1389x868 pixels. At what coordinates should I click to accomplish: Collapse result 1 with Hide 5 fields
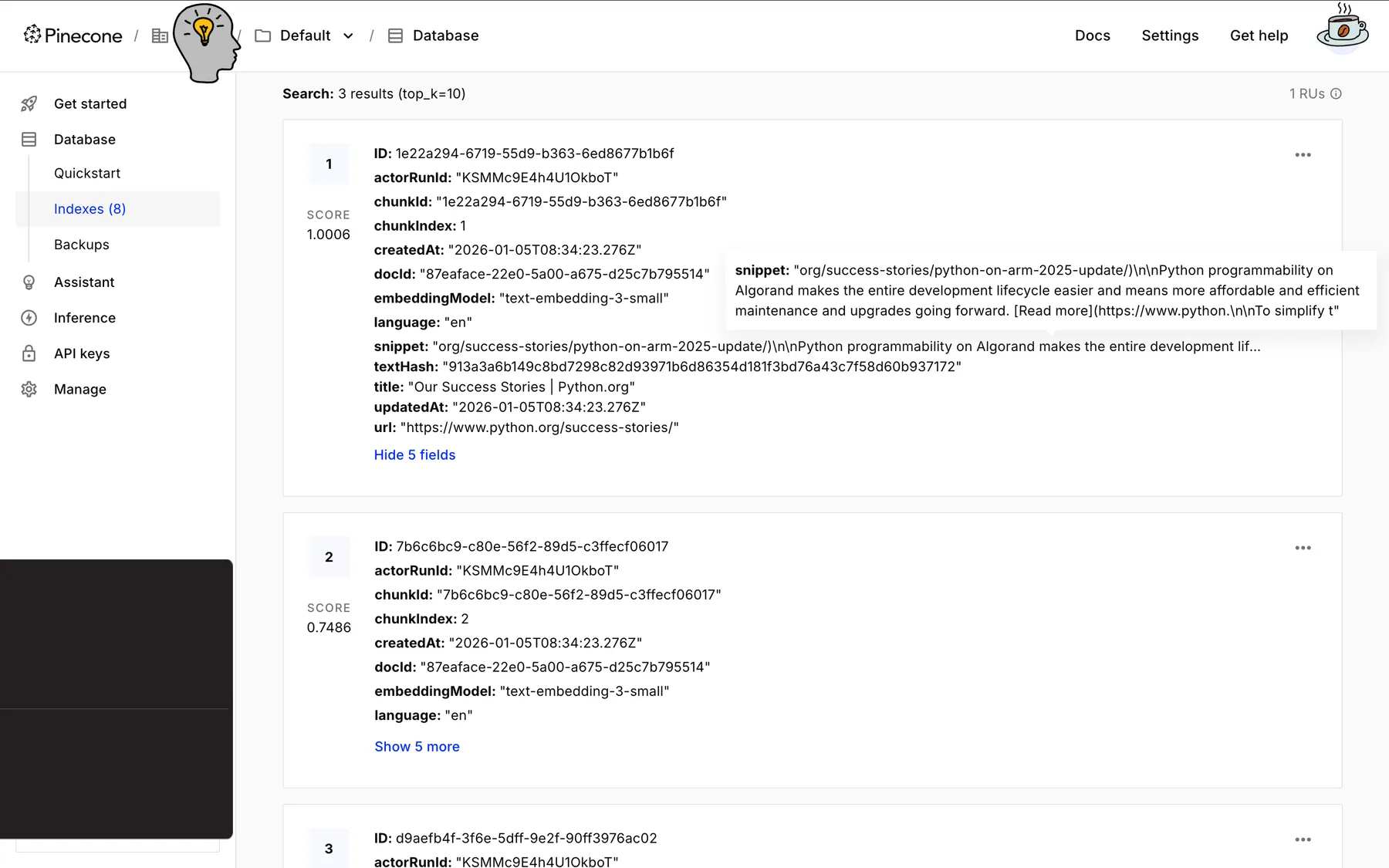click(x=414, y=455)
